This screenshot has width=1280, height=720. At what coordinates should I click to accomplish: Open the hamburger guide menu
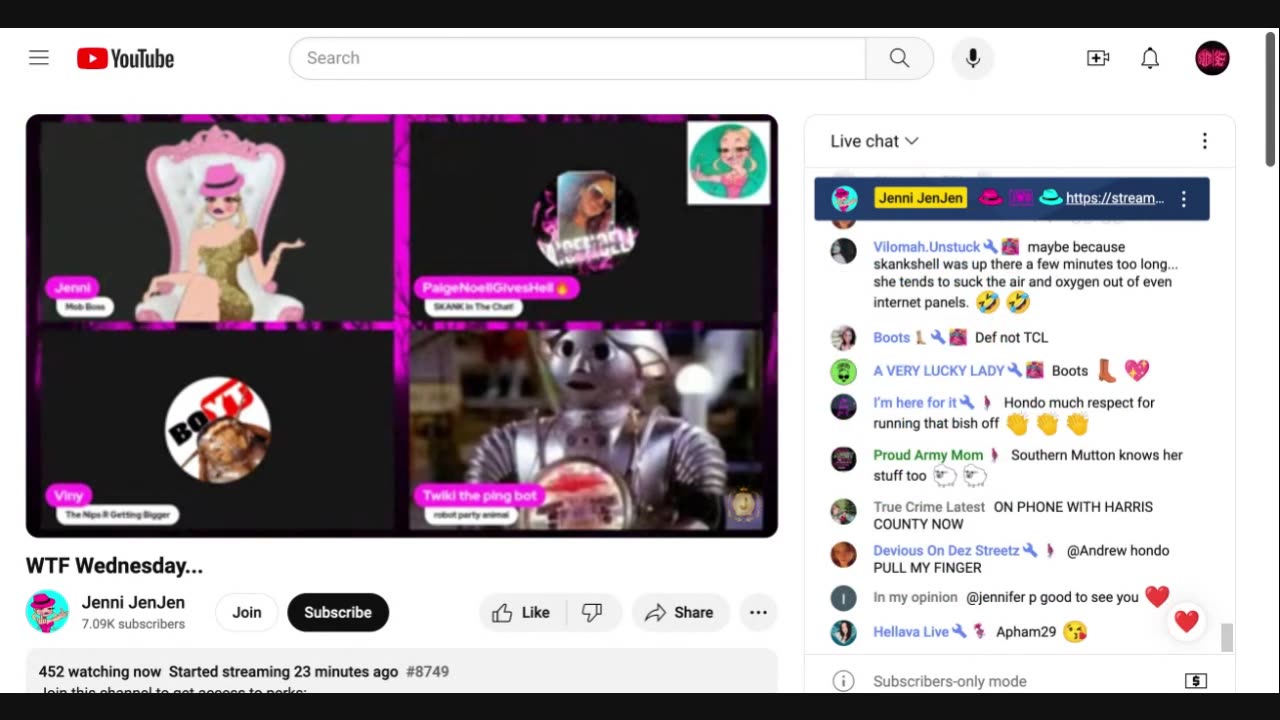(x=39, y=58)
